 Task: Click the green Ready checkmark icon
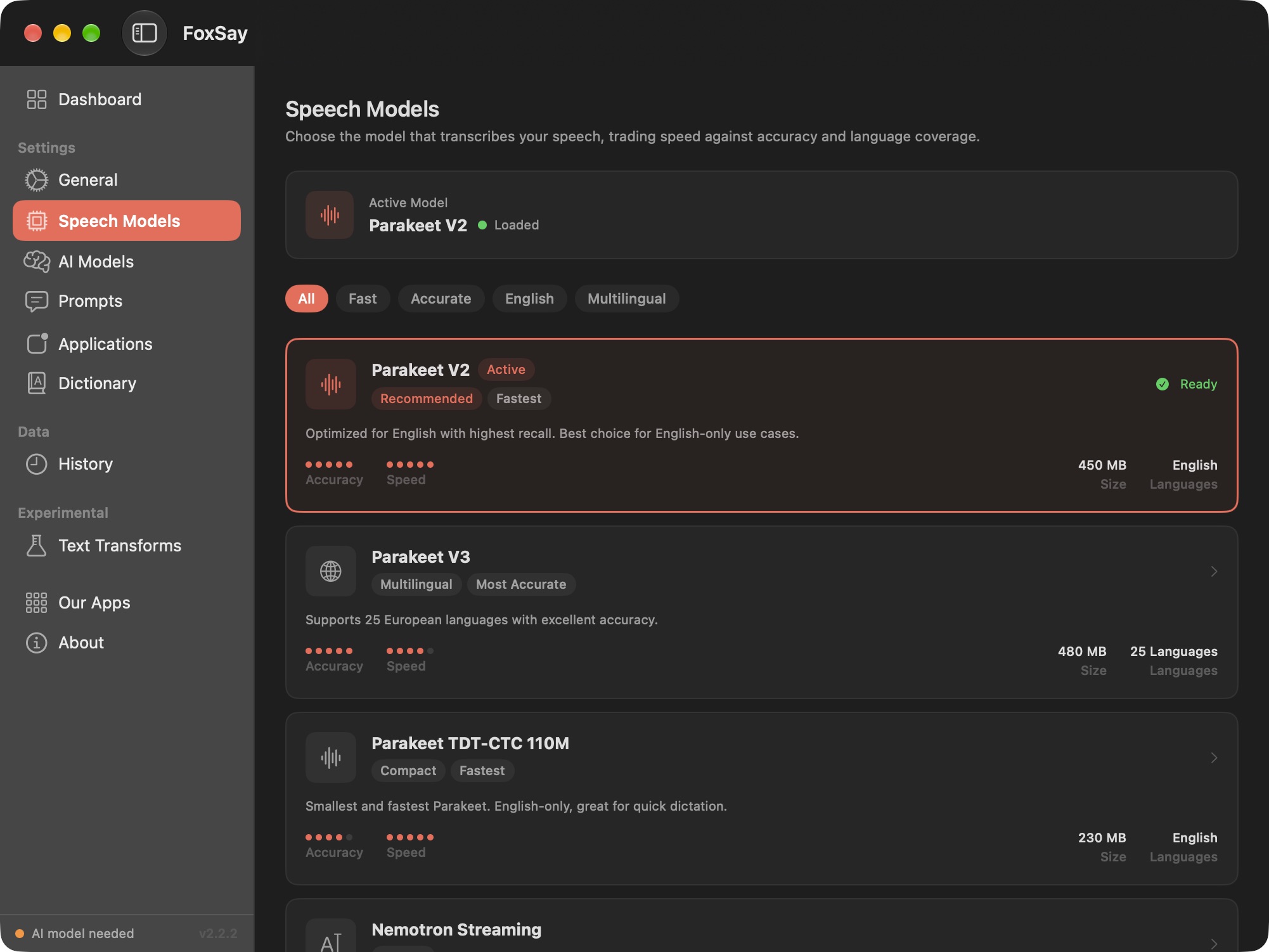[x=1163, y=384]
